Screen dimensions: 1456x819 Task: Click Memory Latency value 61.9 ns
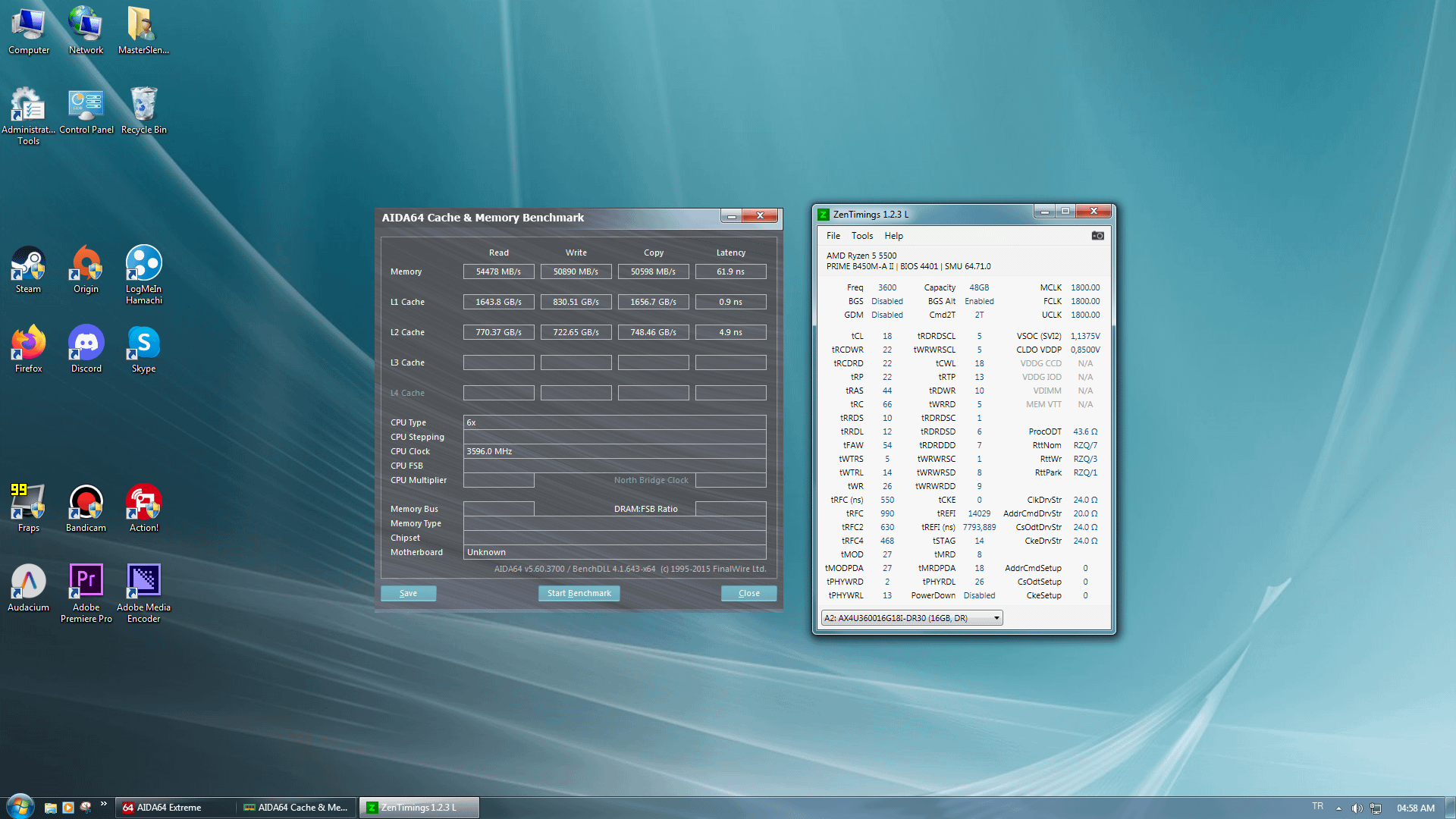click(730, 271)
